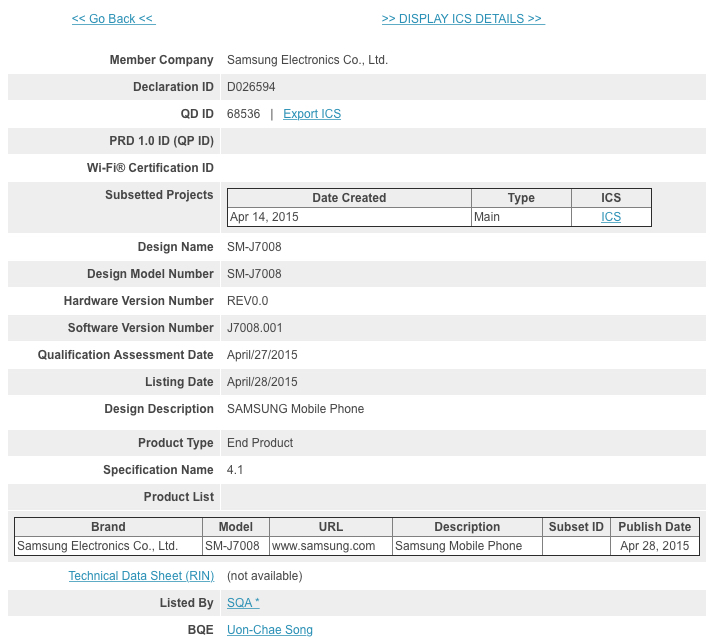
Task: Click the 'Model' column header in Product List
Action: coord(236,527)
